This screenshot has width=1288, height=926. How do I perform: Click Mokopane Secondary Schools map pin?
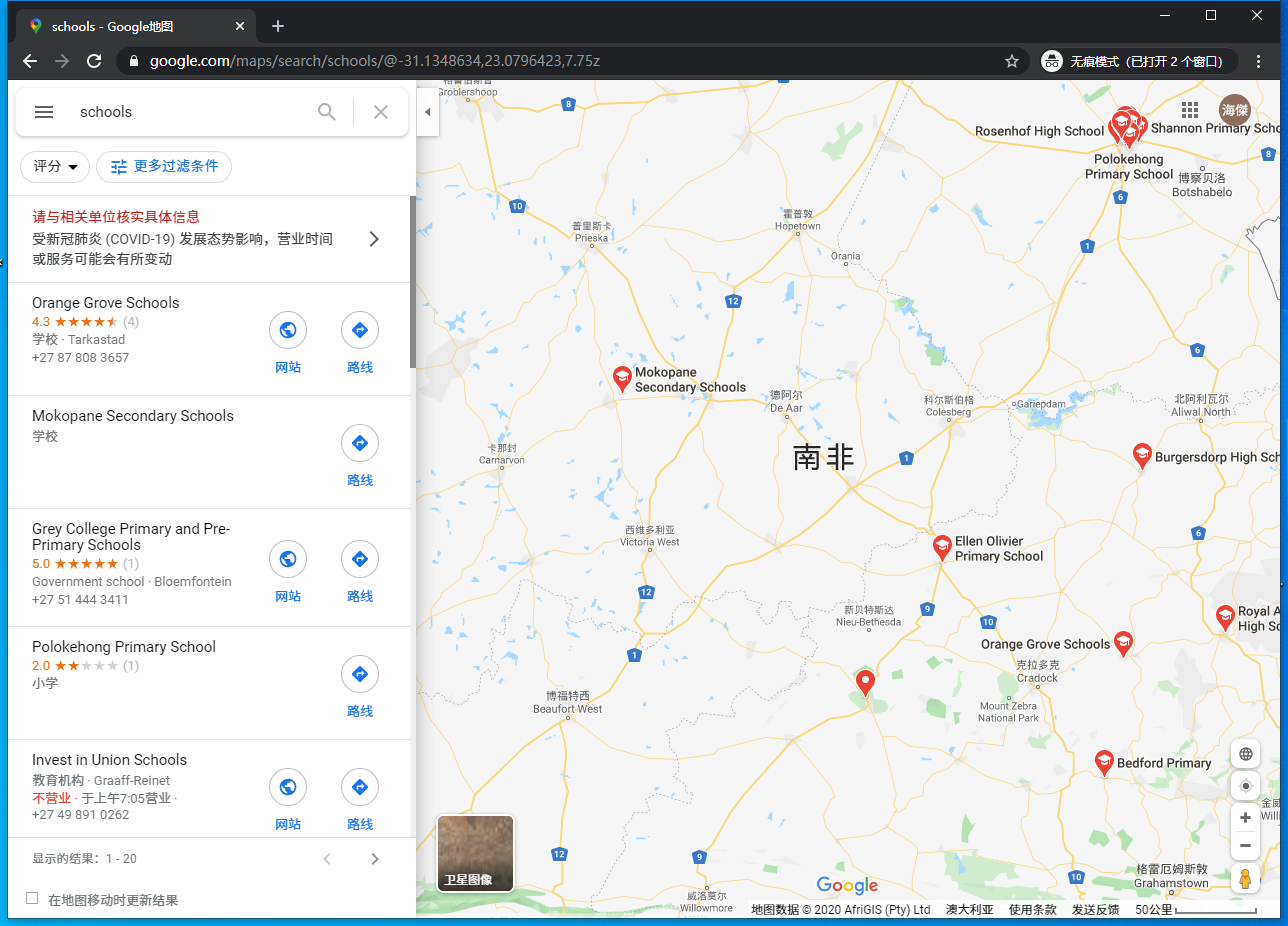coord(622,379)
